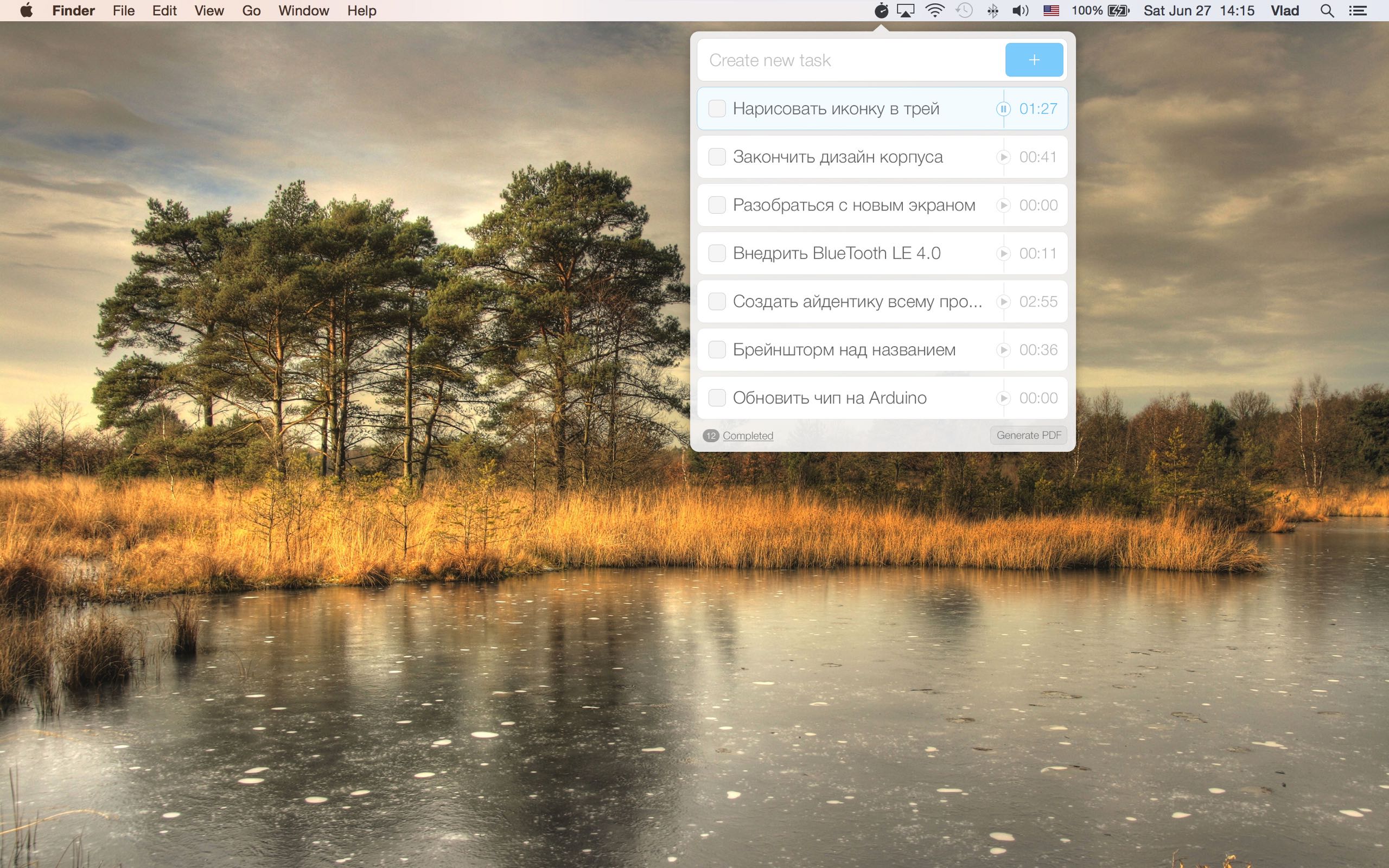Start timer for Брейншторм над названием

click(1003, 349)
